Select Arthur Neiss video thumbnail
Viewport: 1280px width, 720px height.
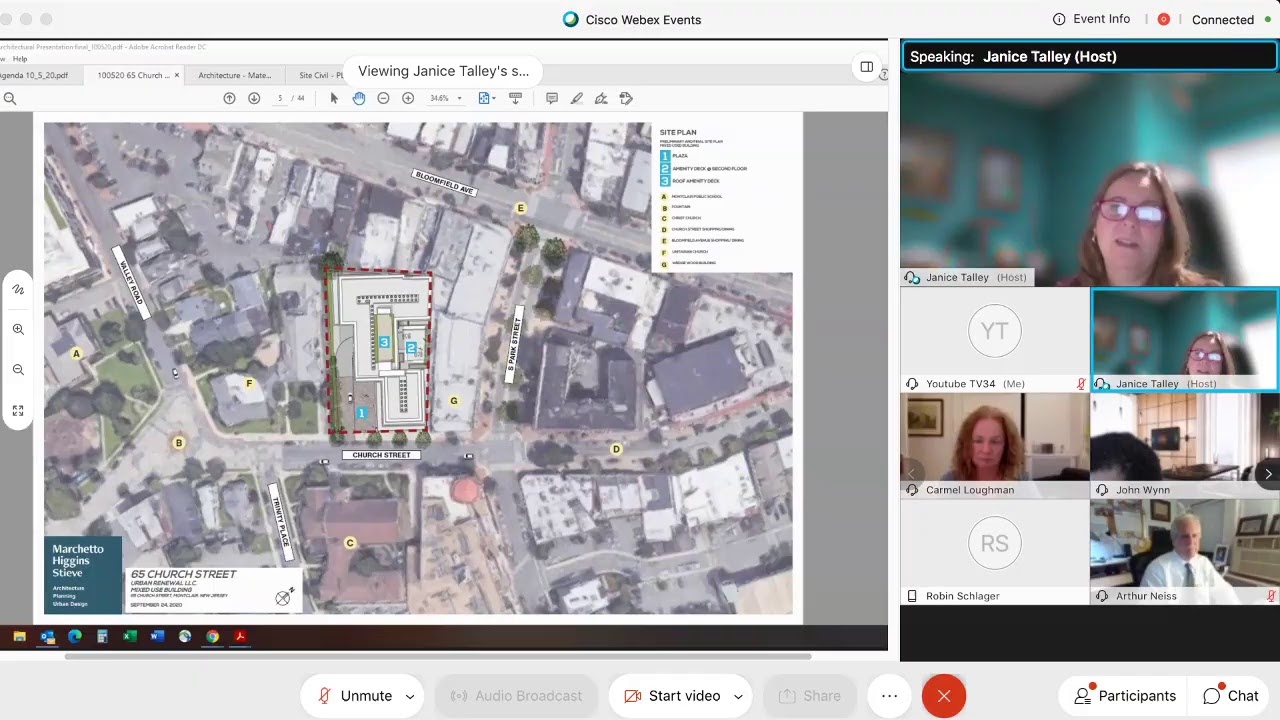click(x=1184, y=553)
